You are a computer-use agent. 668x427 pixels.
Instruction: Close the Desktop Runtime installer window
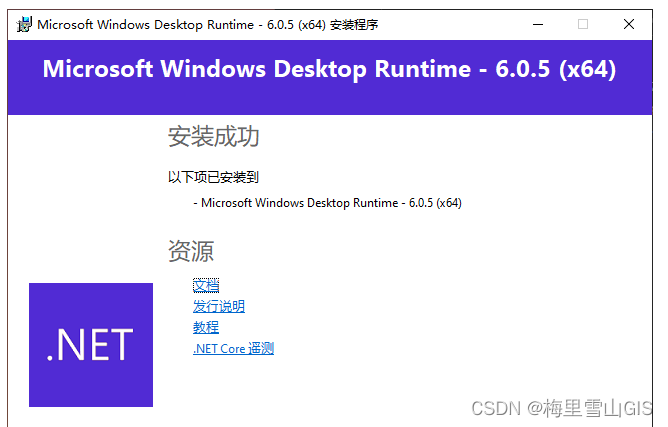[629, 25]
